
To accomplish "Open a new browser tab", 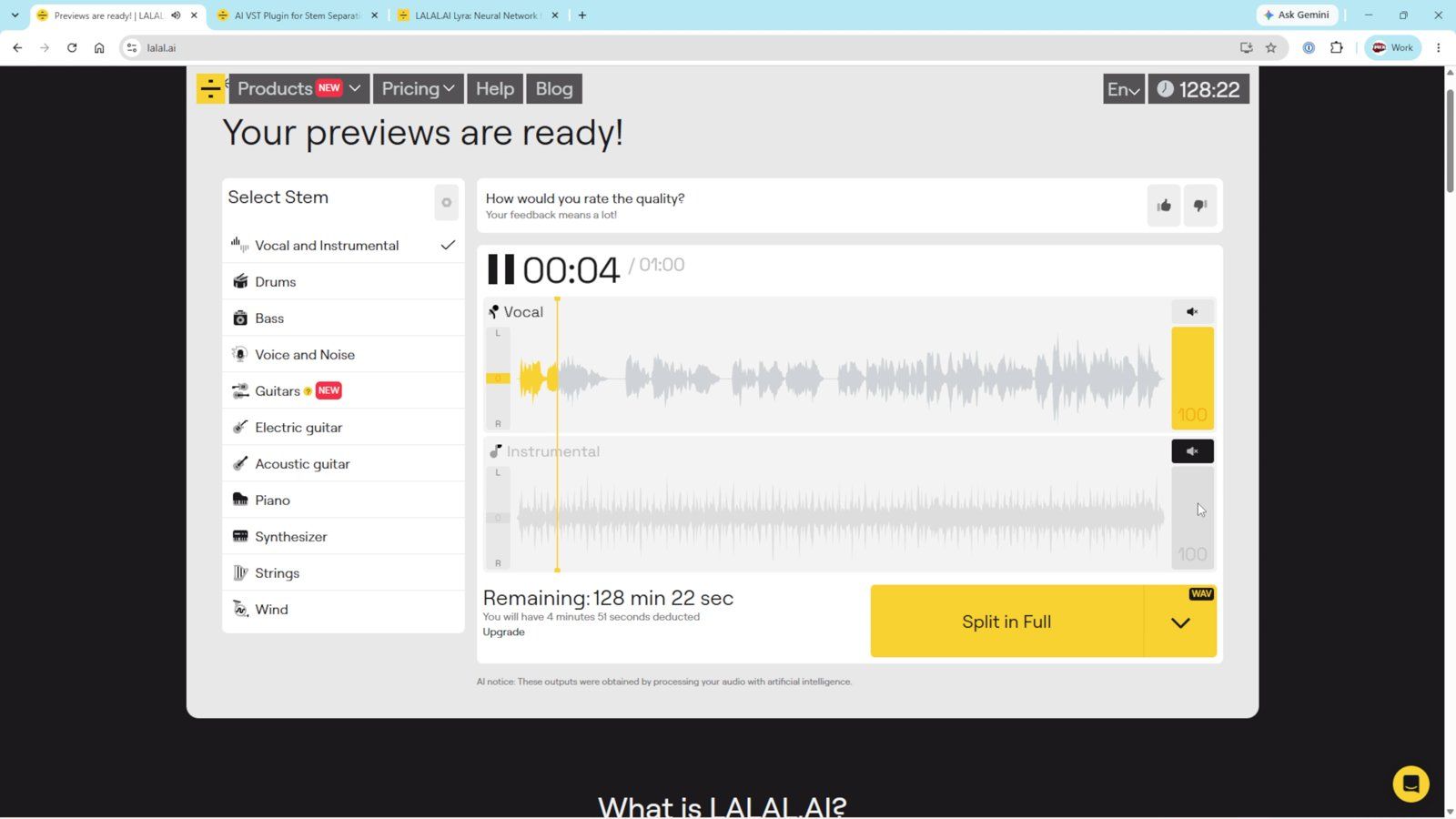I will pos(582,15).
